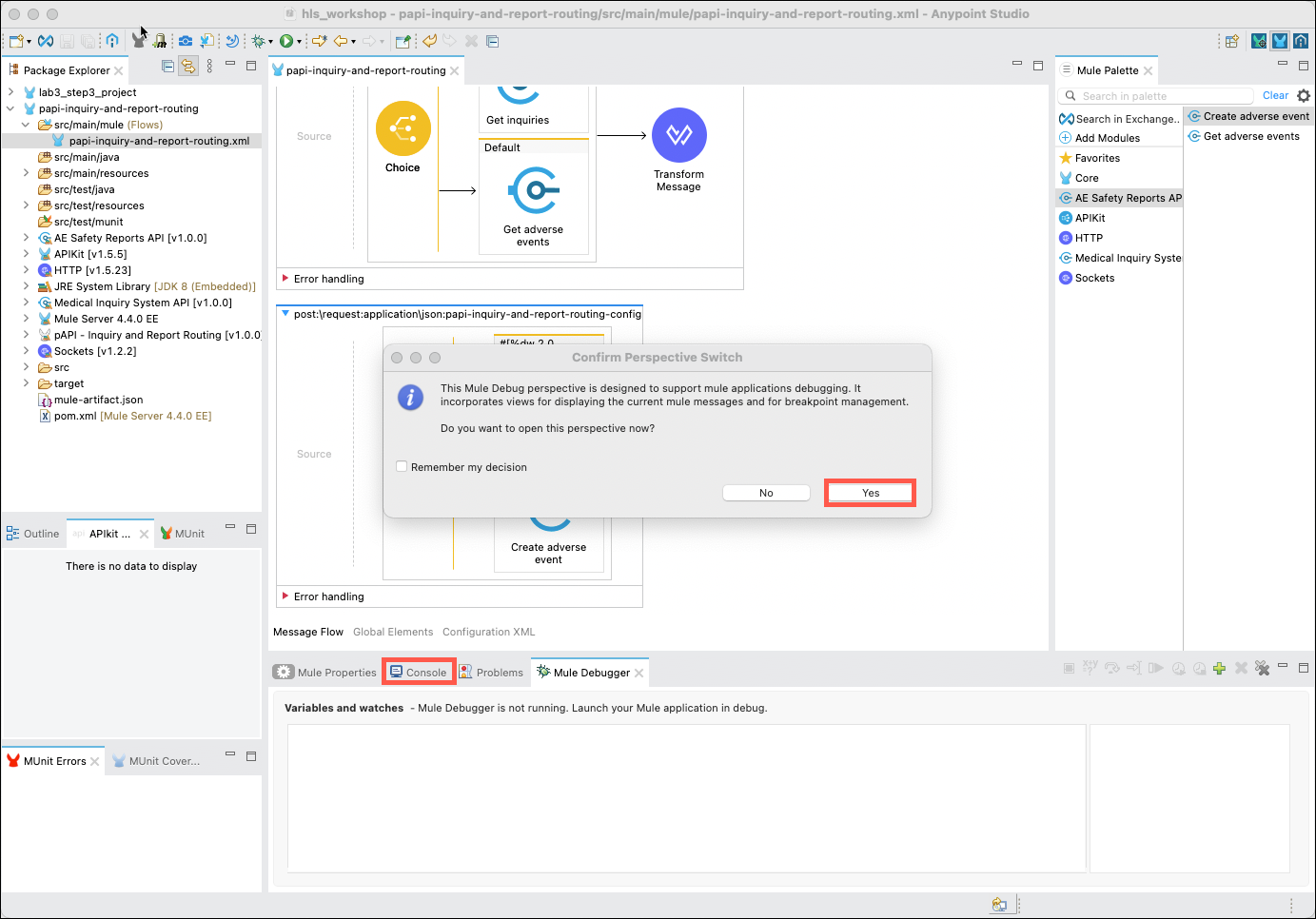Expand the target folder node
Screen dimensions: 1316x919
[26, 383]
